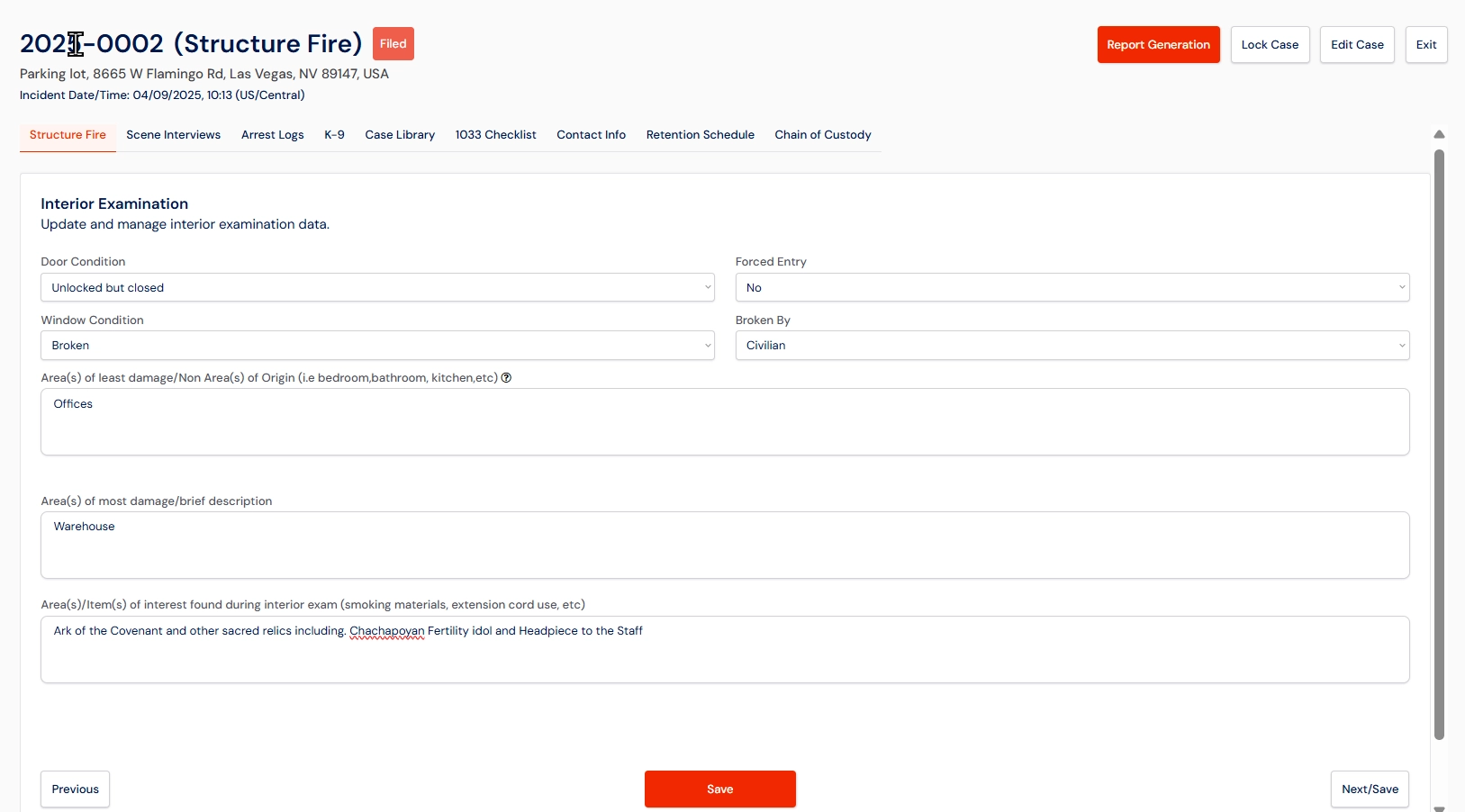Click the Previous button

click(75, 789)
